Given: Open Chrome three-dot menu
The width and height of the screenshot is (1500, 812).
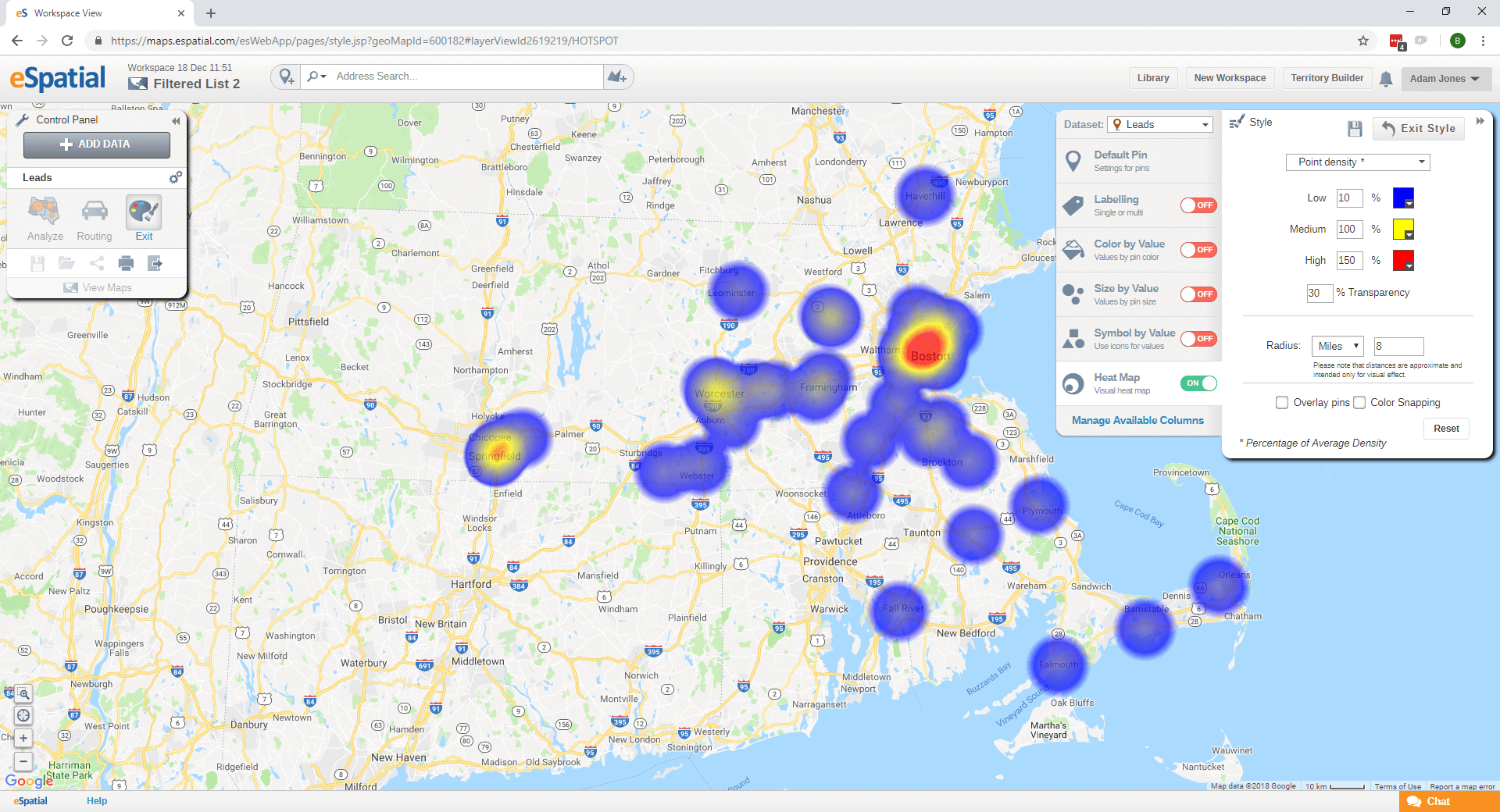Looking at the screenshot, I should click(x=1483, y=41).
